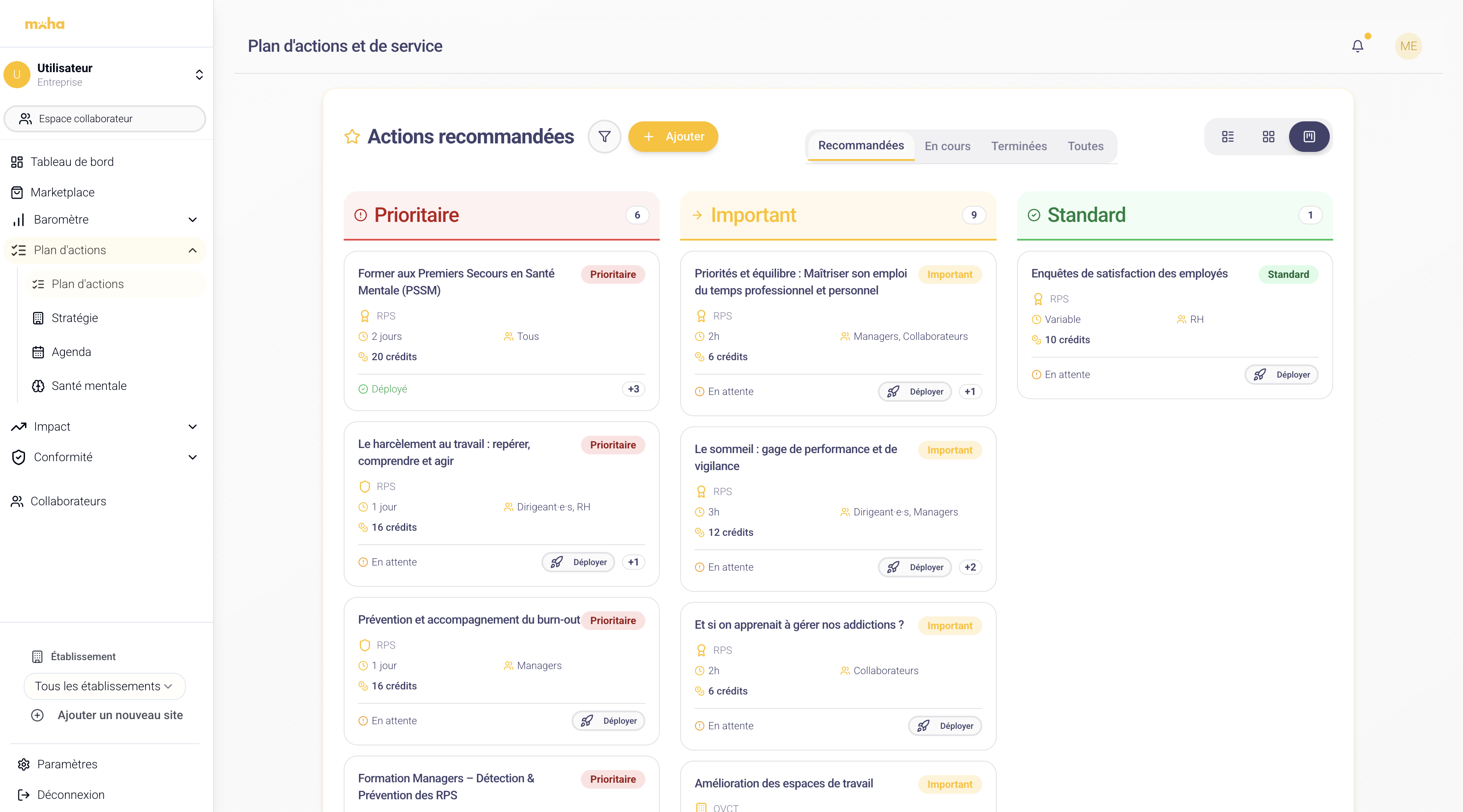Collapse the Plan d'actions section

[x=193, y=250]
